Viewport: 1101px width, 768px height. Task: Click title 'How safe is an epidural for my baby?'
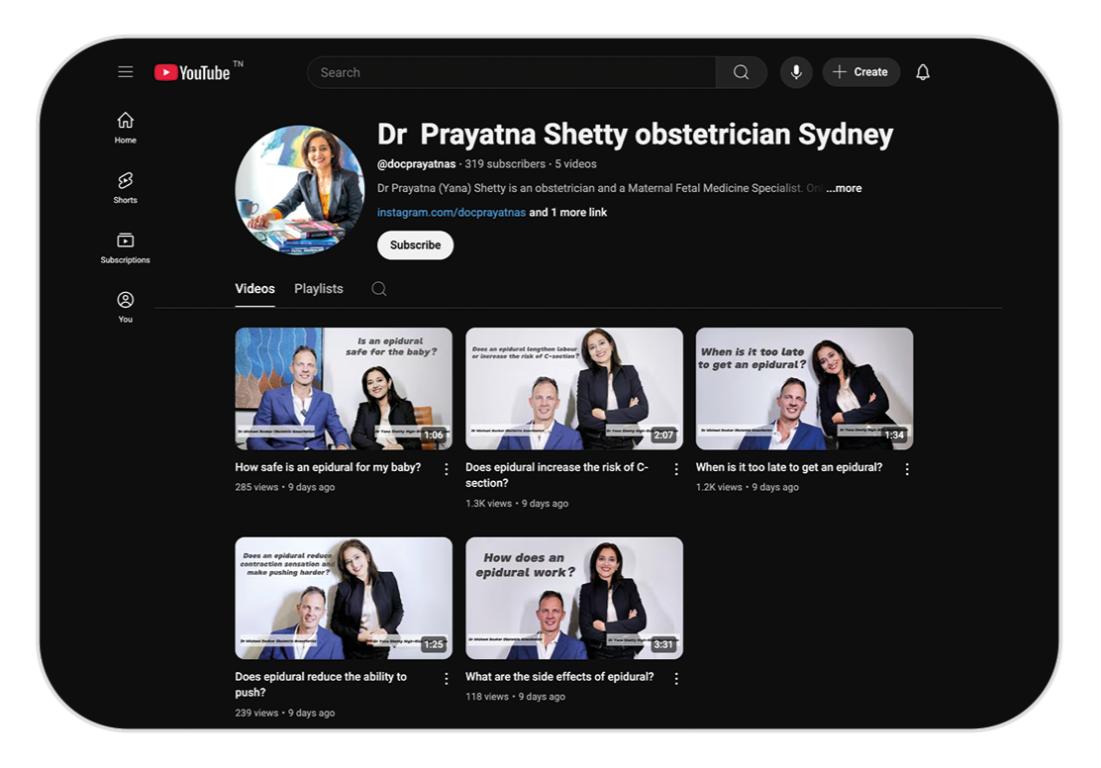tap(328, 467)
